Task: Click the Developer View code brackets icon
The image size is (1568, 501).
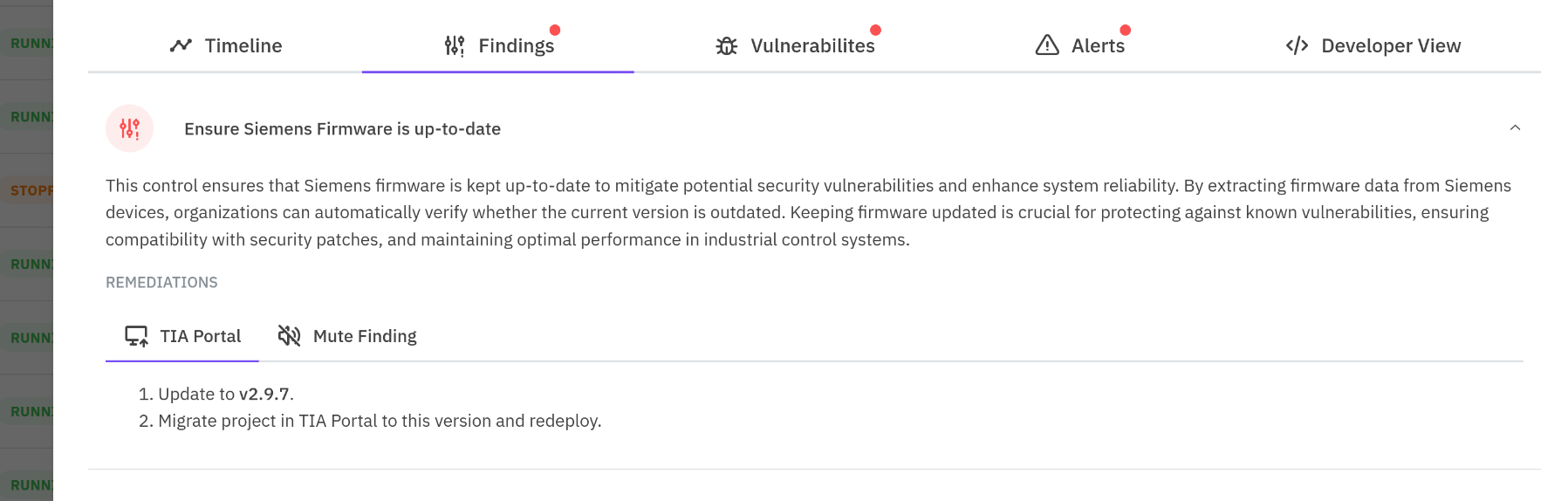Action: 1297,45
